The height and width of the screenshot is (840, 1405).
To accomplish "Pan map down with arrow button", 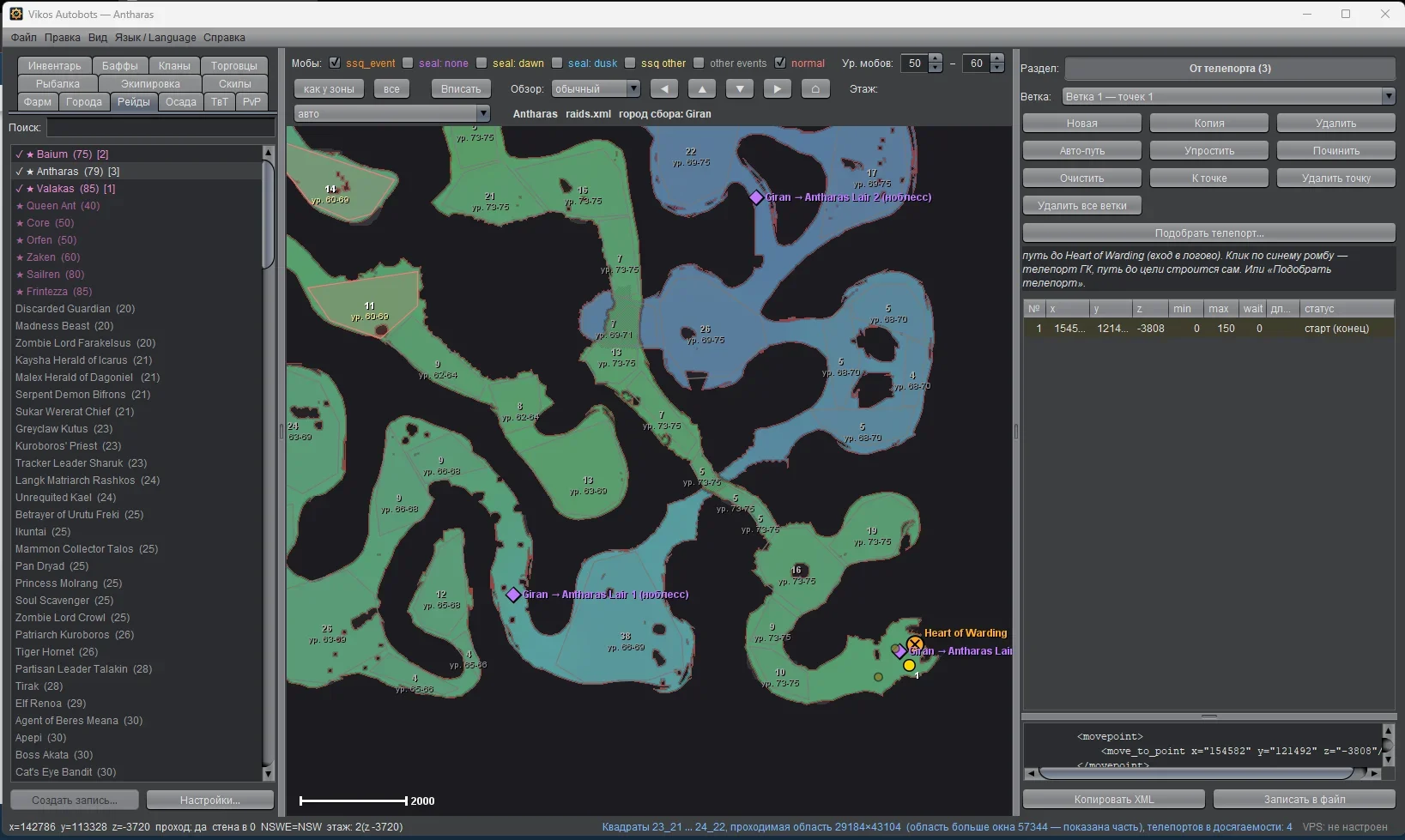I will 740,88.
